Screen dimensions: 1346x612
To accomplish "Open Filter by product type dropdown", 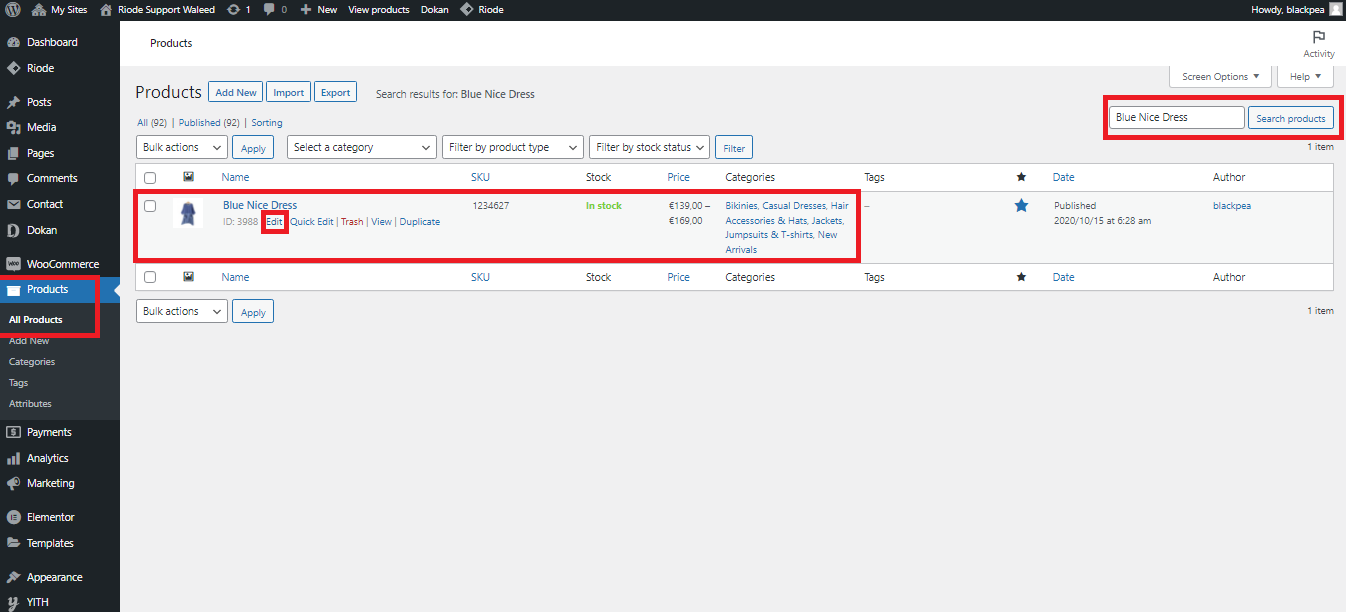I will [x=513, y=147].
